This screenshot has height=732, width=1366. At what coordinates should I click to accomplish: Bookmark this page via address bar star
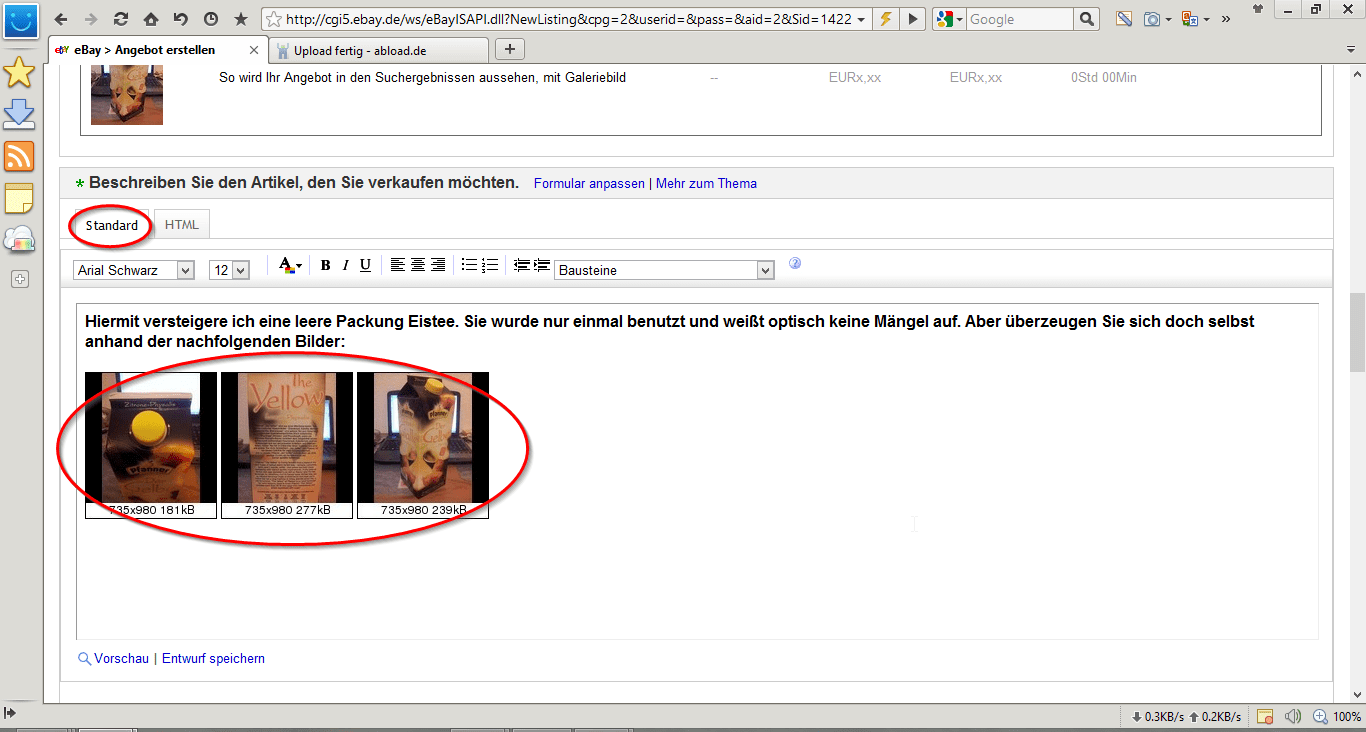click(x=273, y=19)
